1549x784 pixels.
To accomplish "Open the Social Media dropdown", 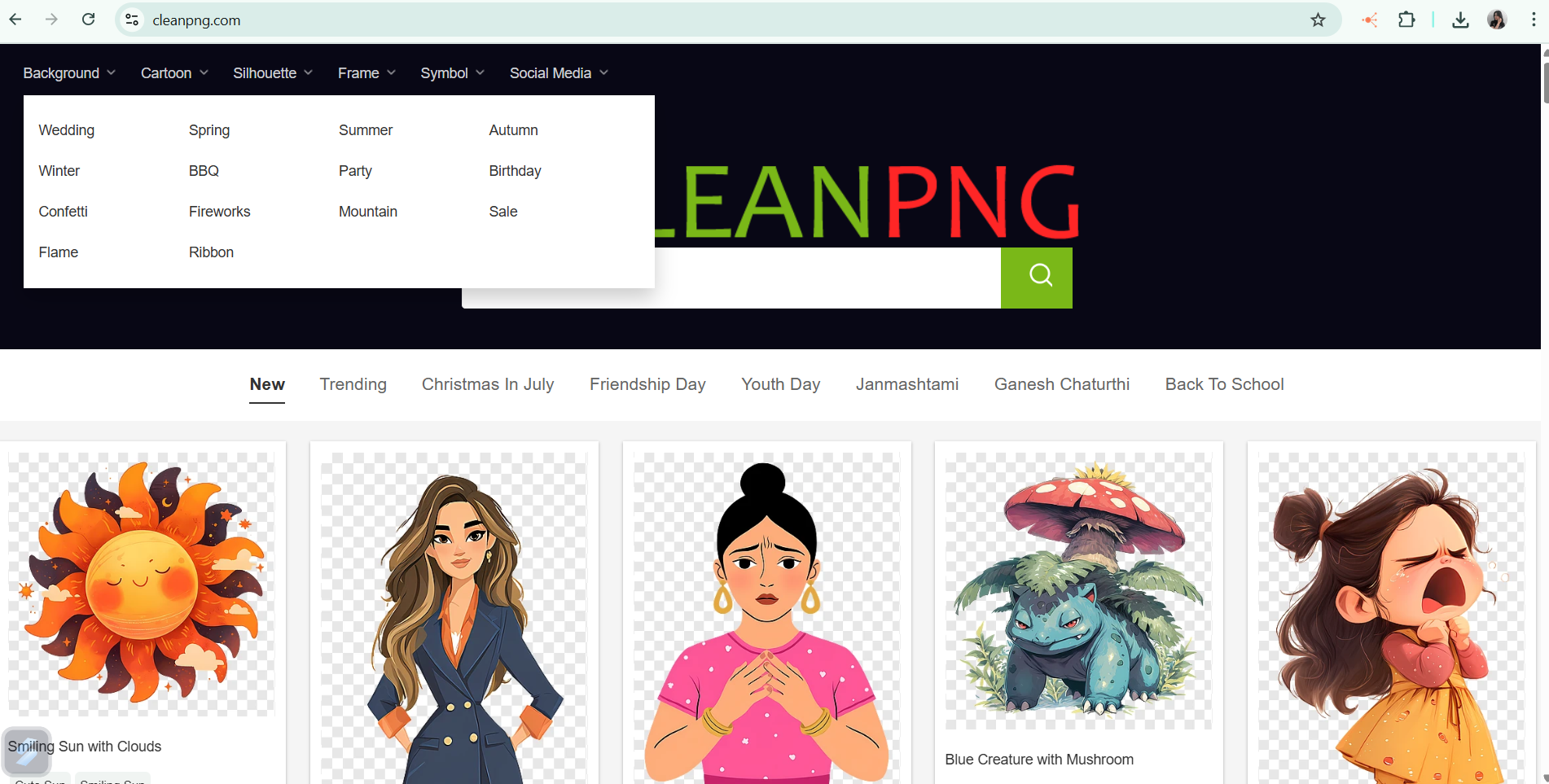I will pyautogui.click(x=559, y=73).
